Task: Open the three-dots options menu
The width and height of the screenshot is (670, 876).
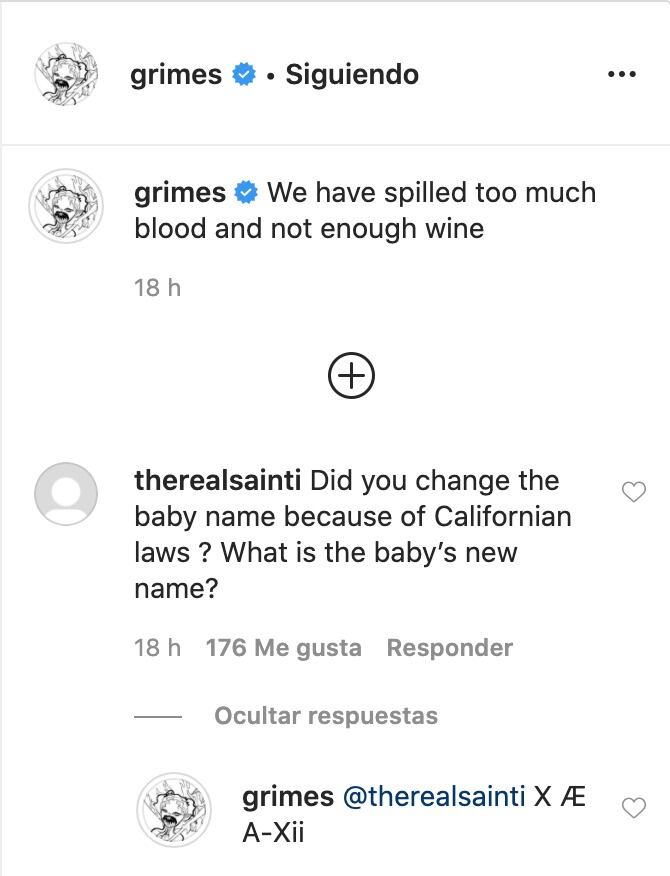Action: (621, 75)
